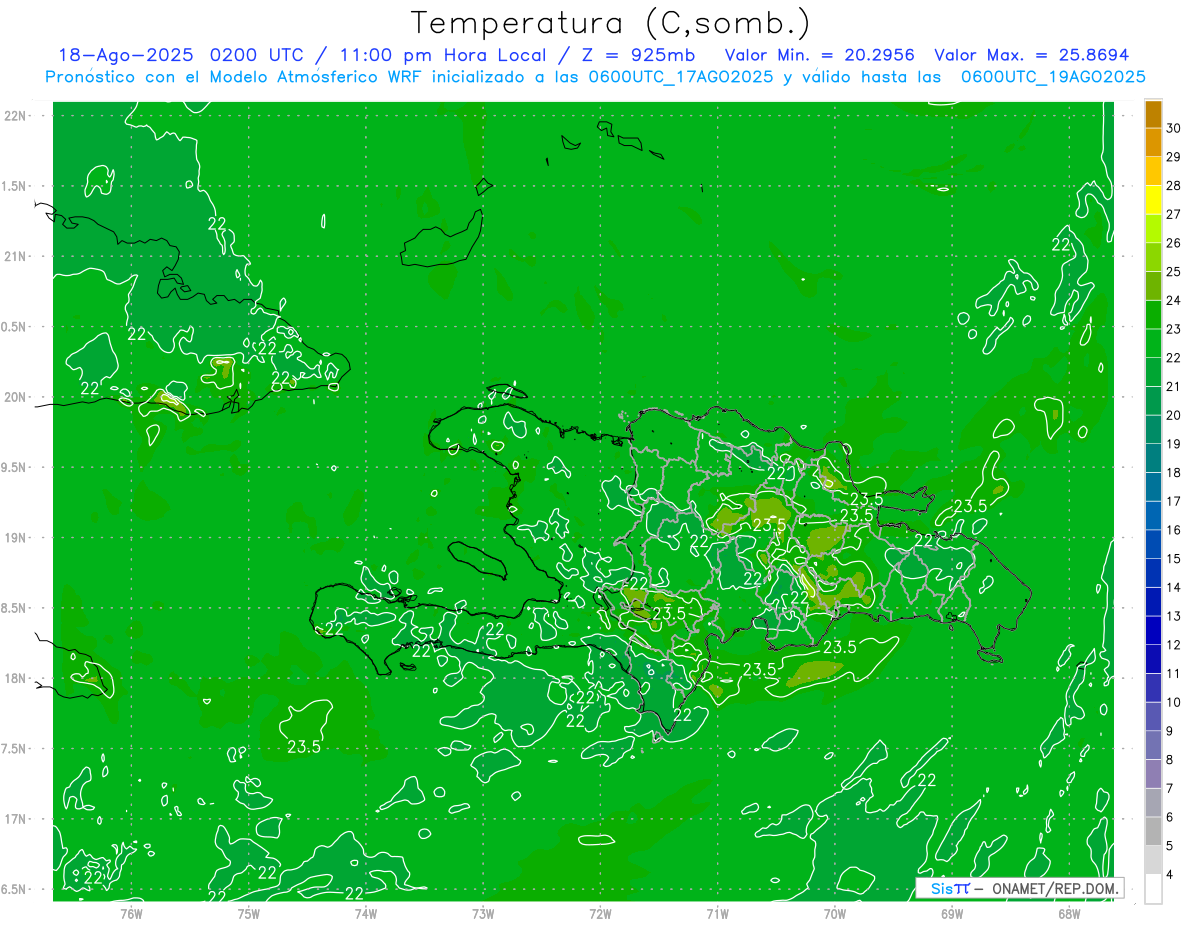Click the '70W' longitude axis label
Image resolution: width=1200 pixels, height=927 pixels.
point(835,913)
